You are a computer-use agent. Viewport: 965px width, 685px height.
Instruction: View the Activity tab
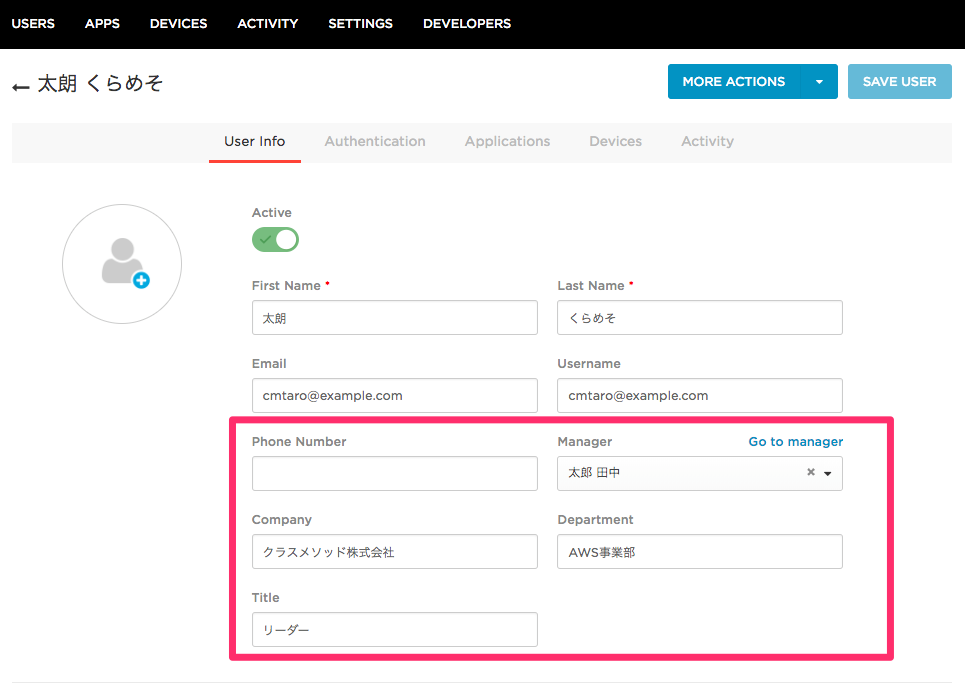(x=707, y=141)
